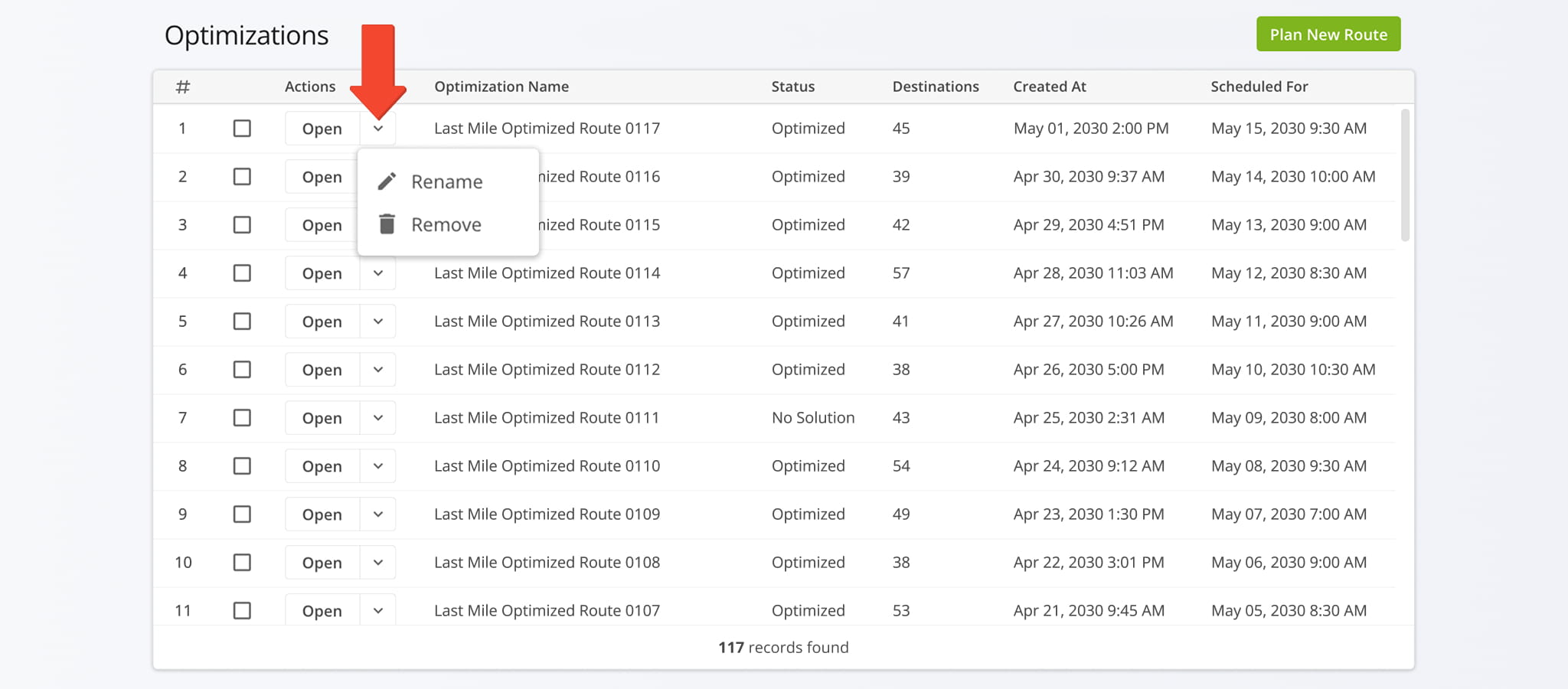Select the checkbox in row 4

pos(242,273)
